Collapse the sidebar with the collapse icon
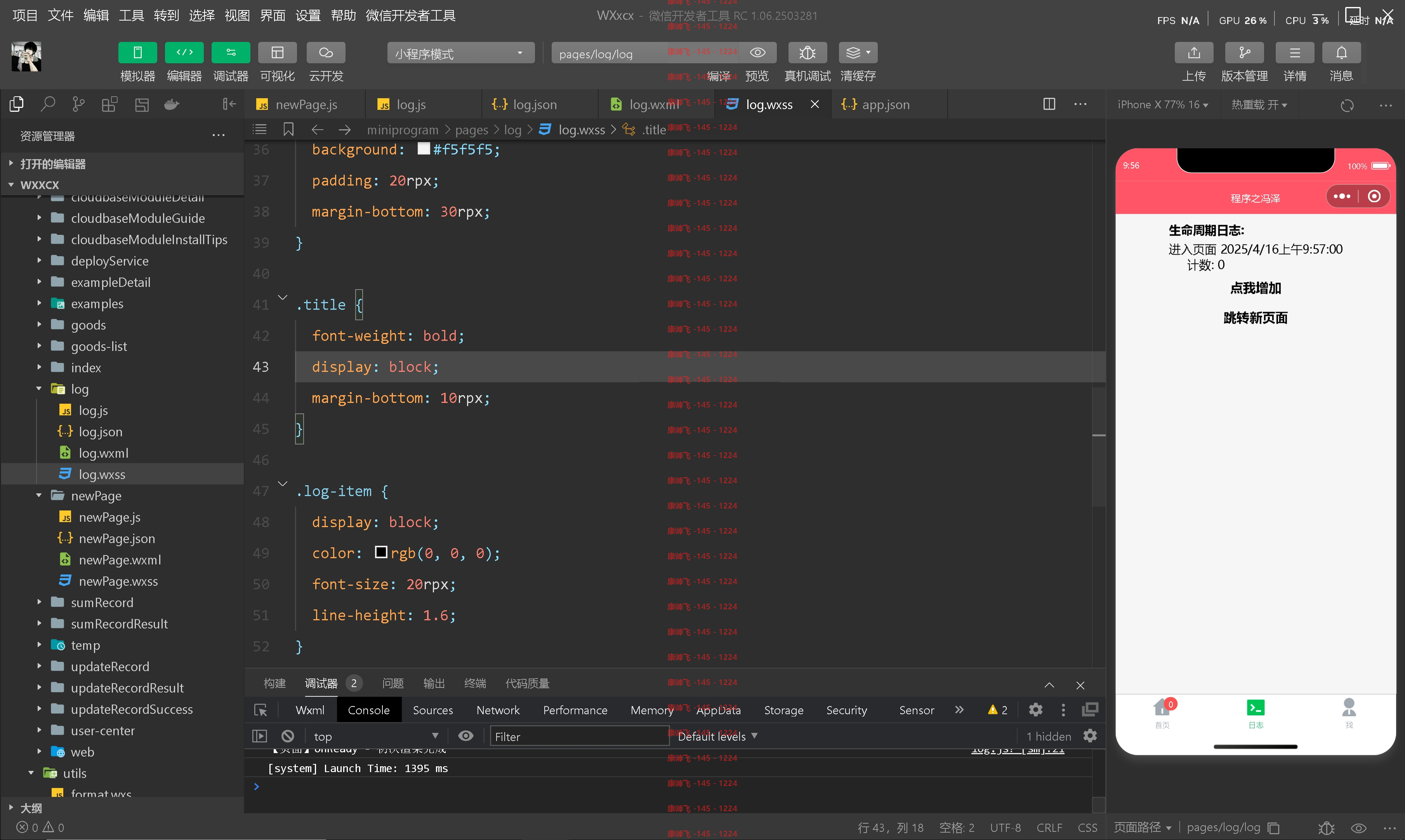 coord(229,104)
